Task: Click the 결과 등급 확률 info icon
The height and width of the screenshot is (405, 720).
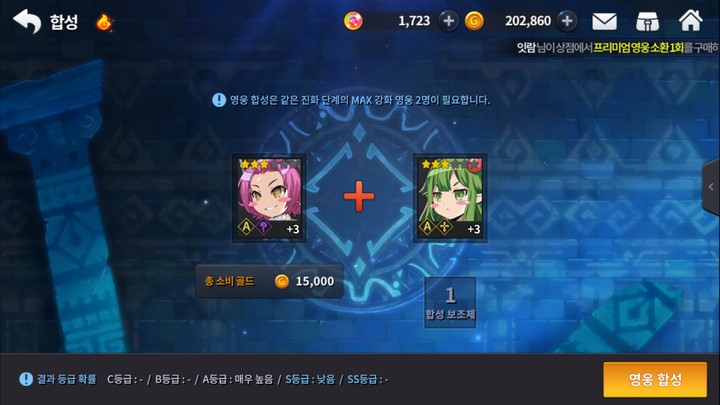Action: coord(26,379)
